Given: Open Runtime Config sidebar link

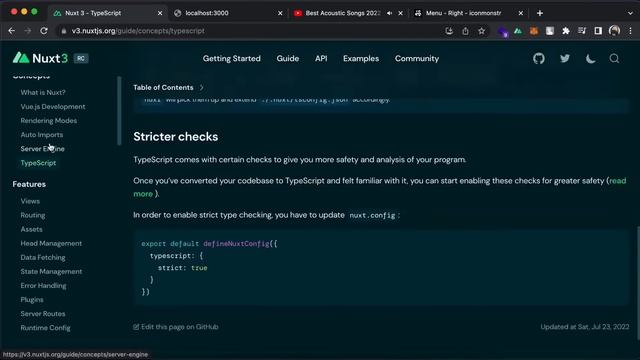Looking at the screenshot, I should 45,328.
